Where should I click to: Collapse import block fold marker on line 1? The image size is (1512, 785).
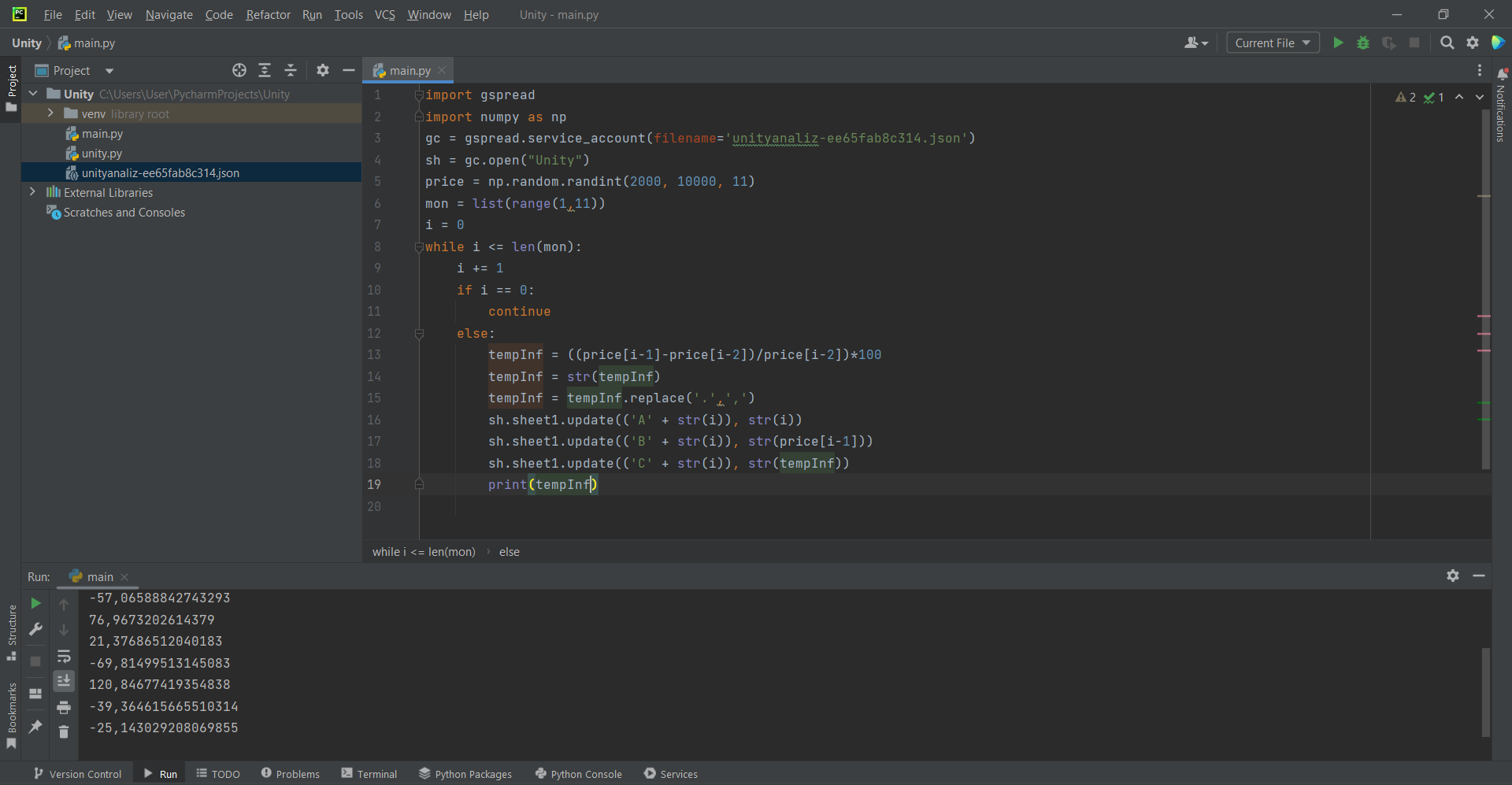click(419, 95)
